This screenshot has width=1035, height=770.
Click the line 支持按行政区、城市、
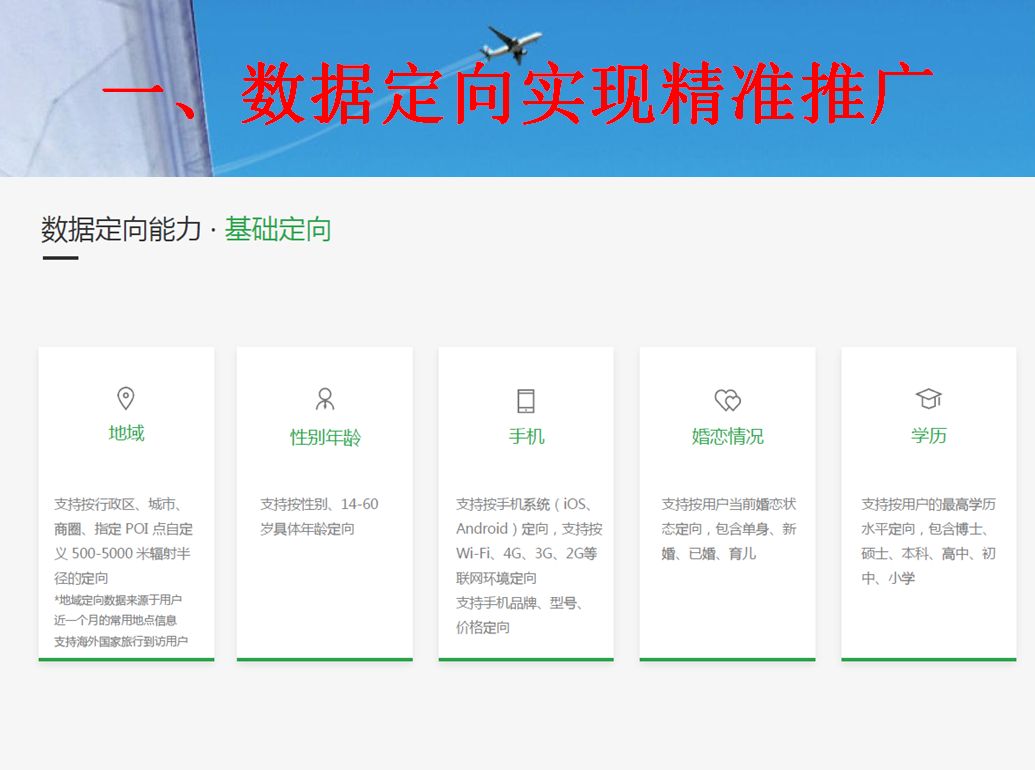point(118,505)
